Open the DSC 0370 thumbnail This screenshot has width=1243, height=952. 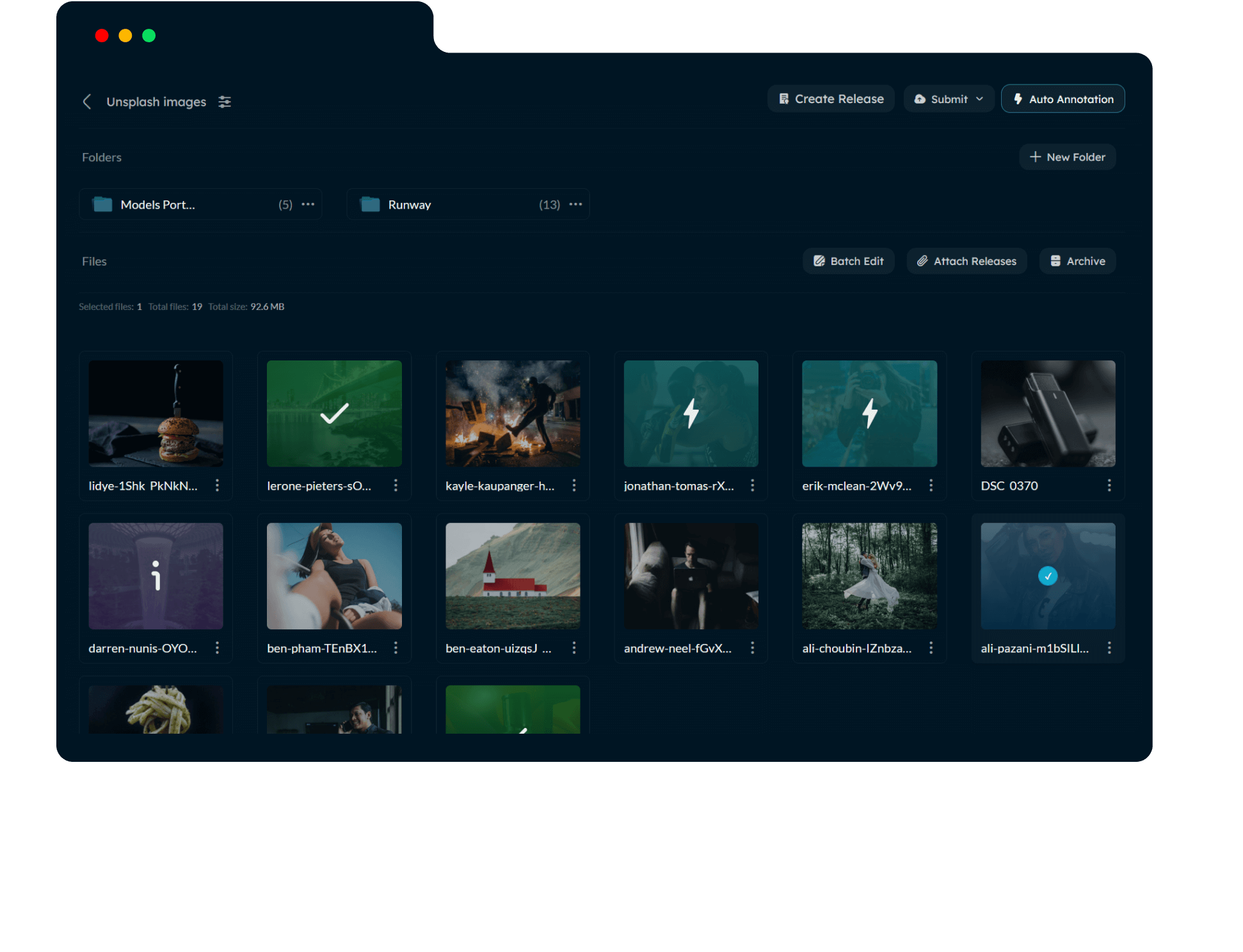[x=1048, y=414]
